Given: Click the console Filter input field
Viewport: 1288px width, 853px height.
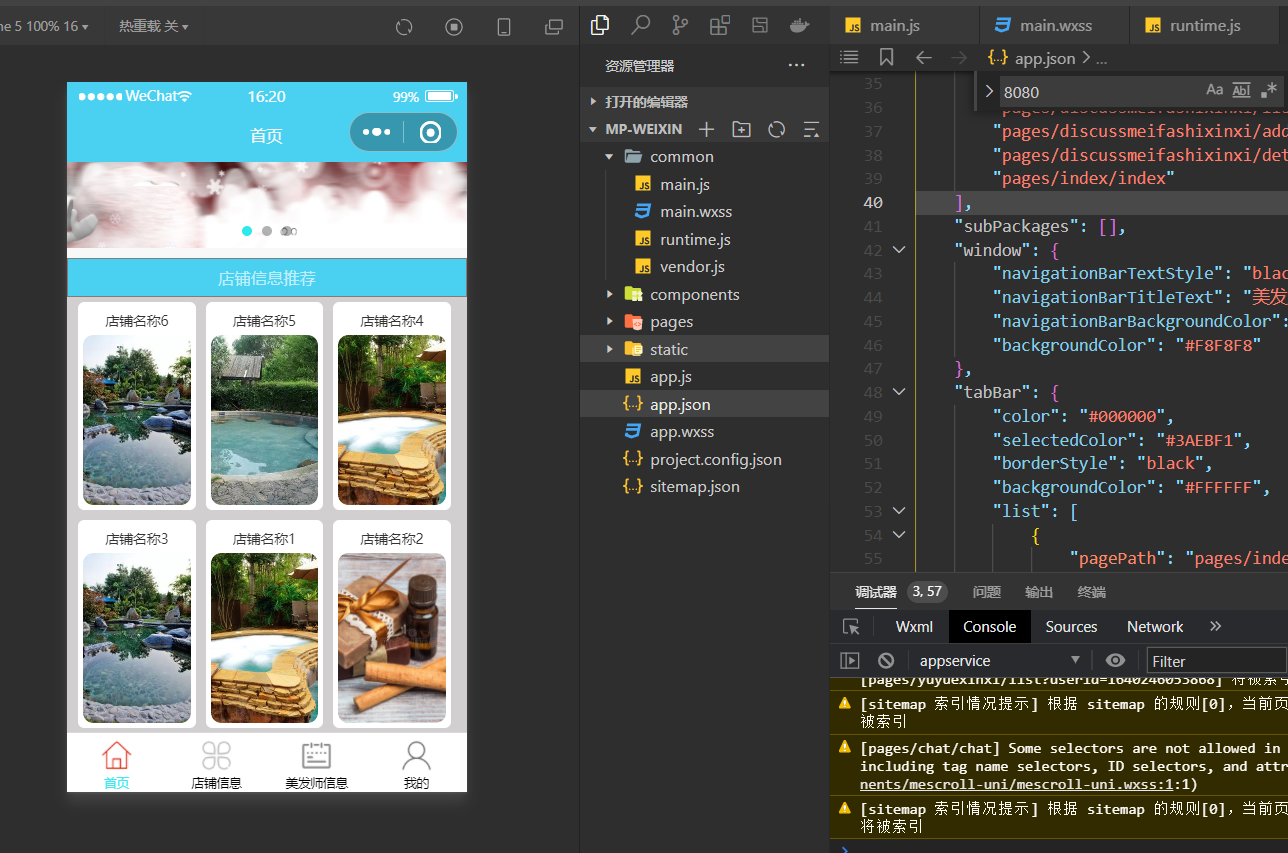Looking at the screenshot, I should 1216,661.
